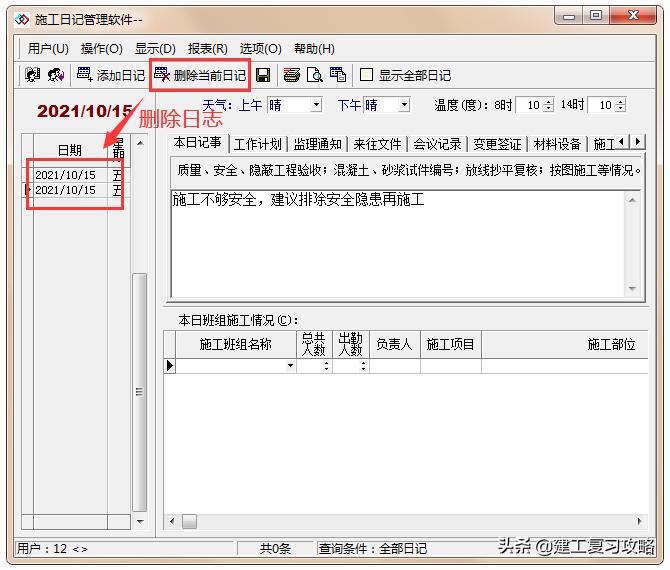The height and width of the screenshot is (570, 670).
Task: Click the copy report icon in toolbar
Action: 338,75
